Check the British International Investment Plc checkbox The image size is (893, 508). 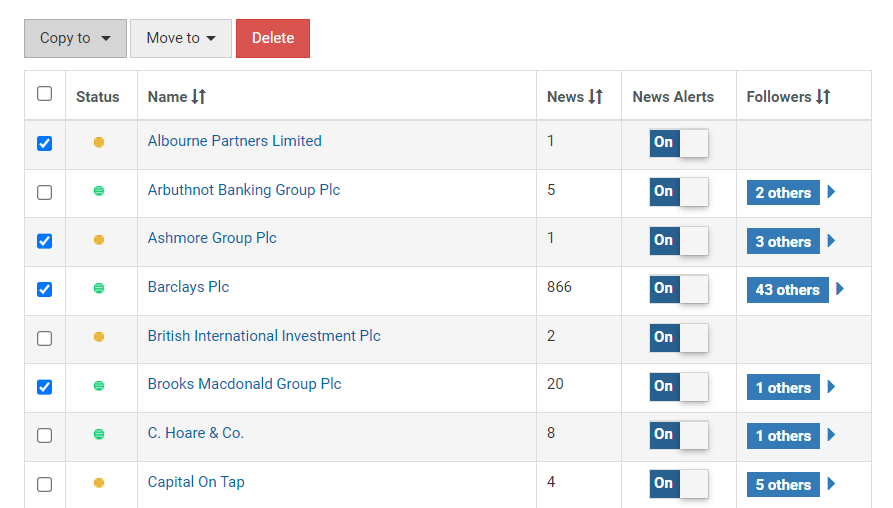click(44, 338)
